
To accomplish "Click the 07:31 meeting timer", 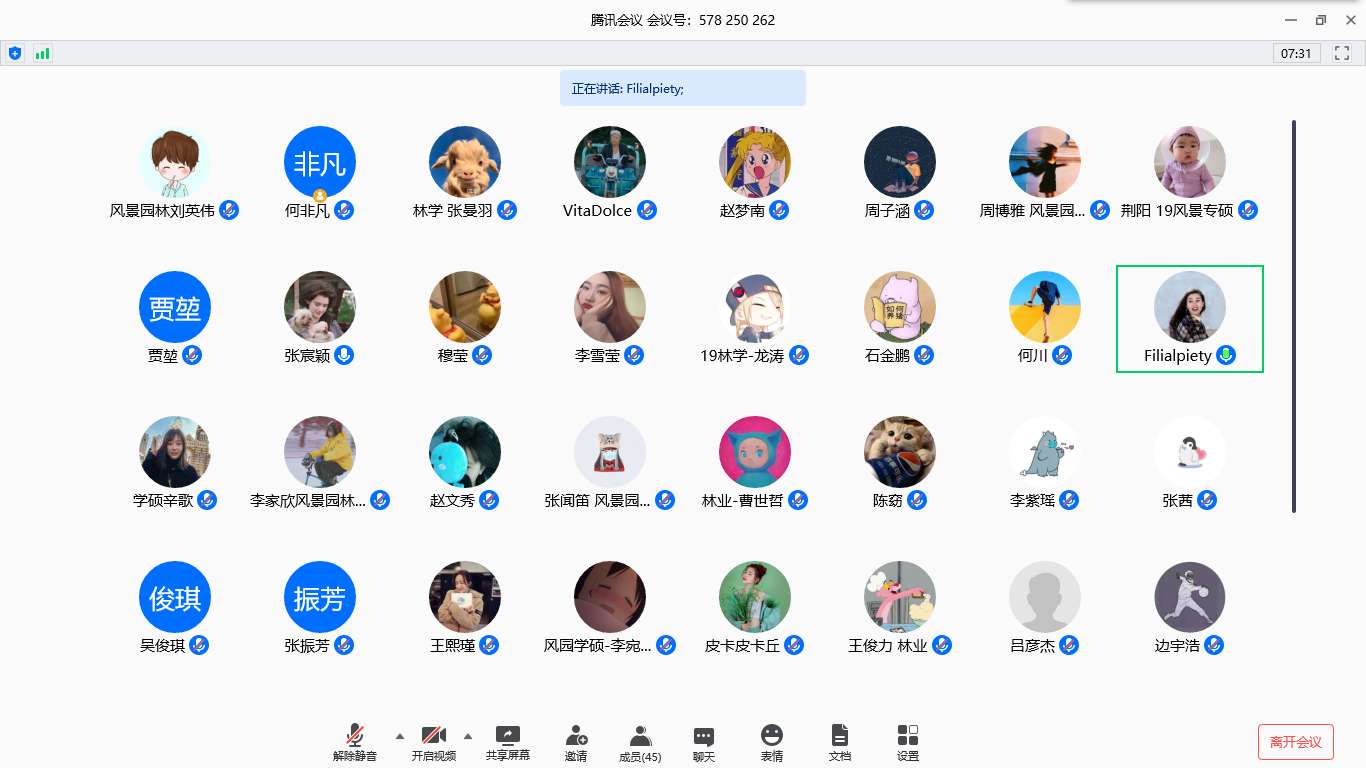I will [x=1296, y=53].
